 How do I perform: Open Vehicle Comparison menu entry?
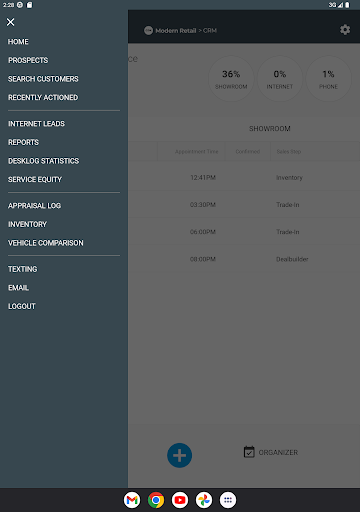click(46, 243)
